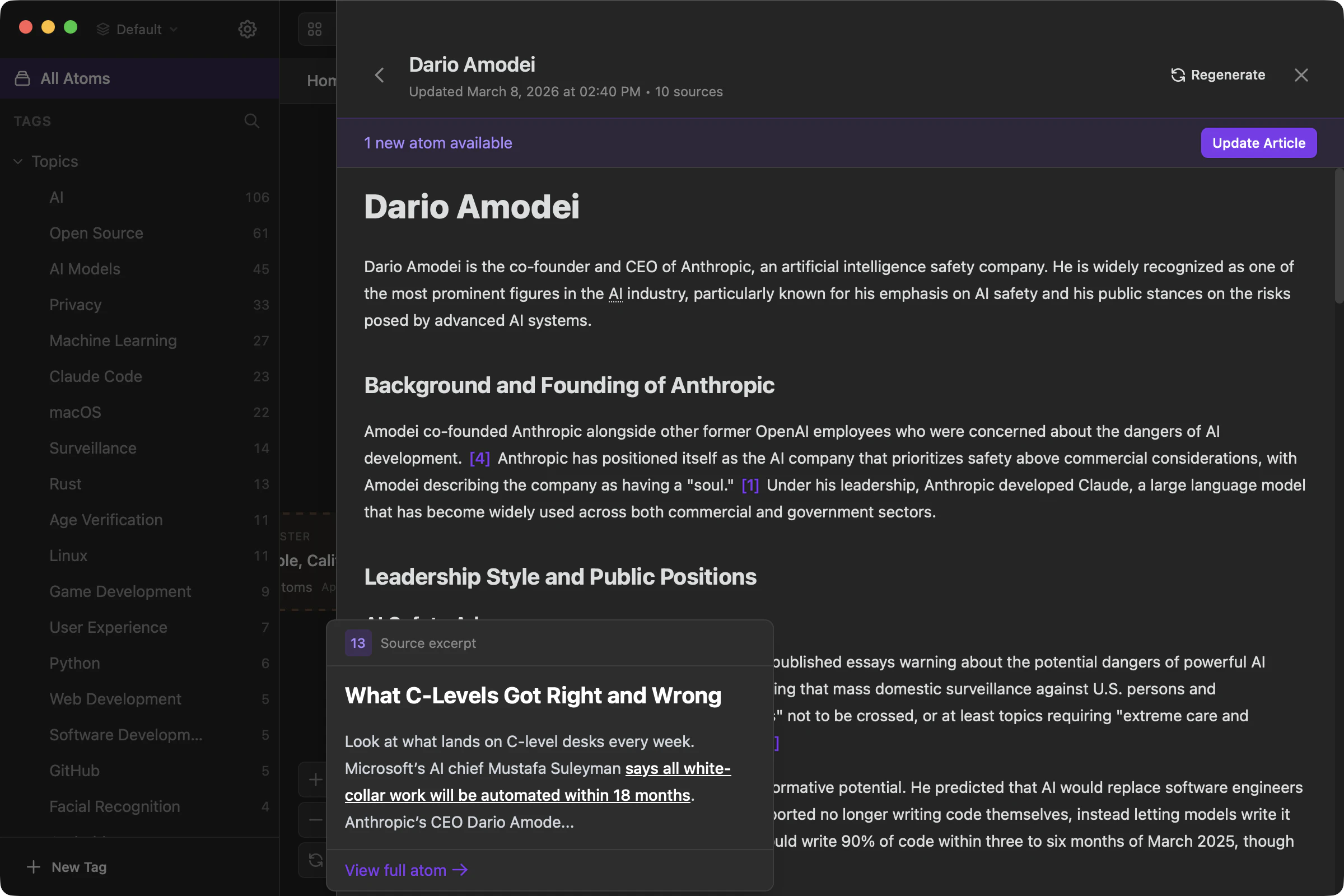Open the All Atoms section

pos(75,78)
